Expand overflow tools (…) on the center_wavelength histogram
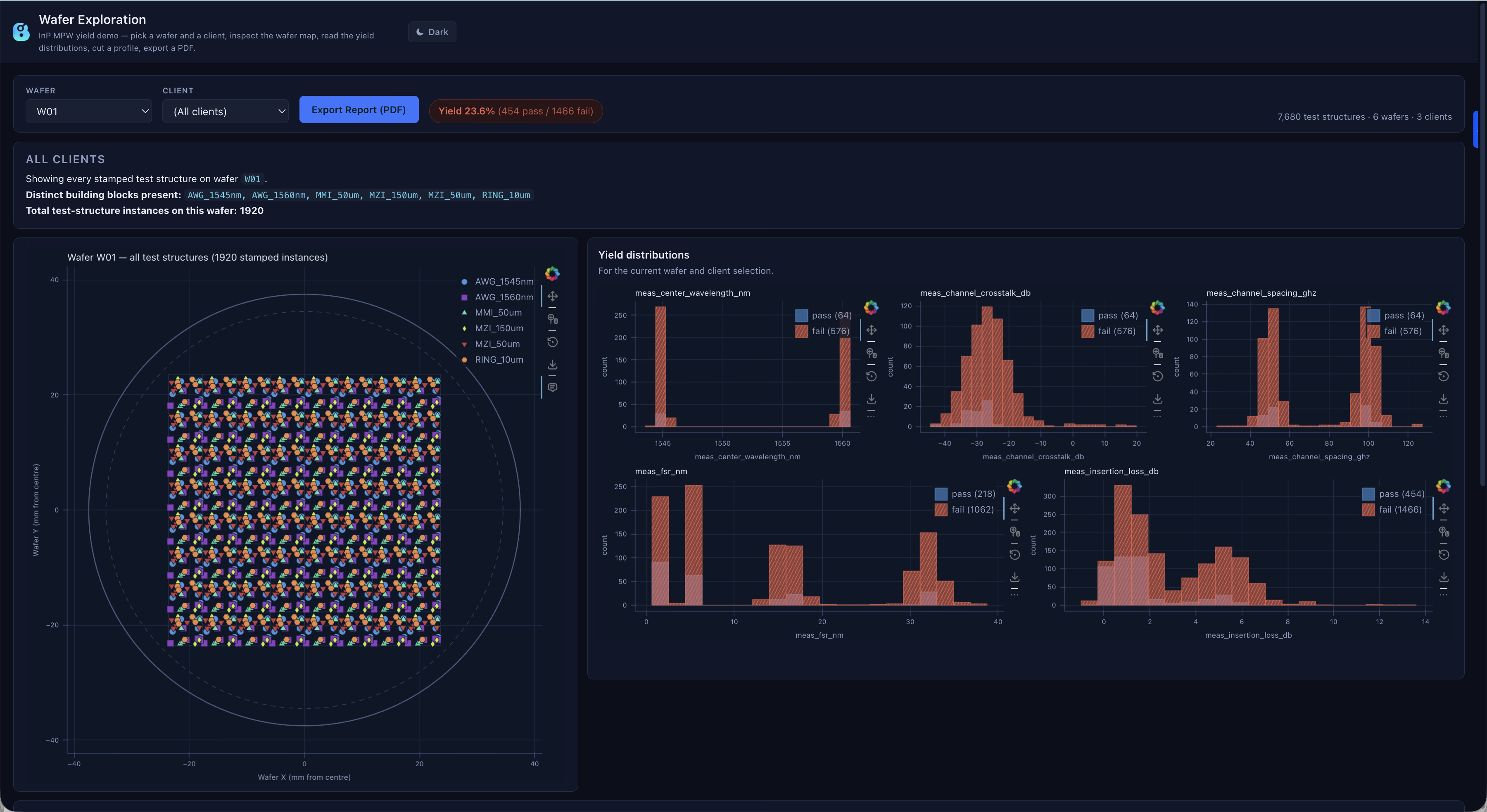The image size is (1487, 812). tap(872, 416)
